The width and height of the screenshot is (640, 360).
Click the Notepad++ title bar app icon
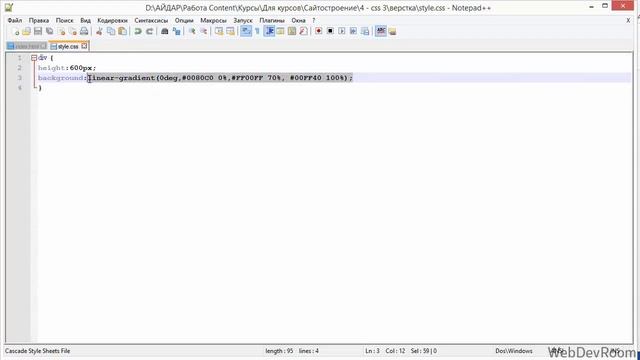tap(9, 7)
